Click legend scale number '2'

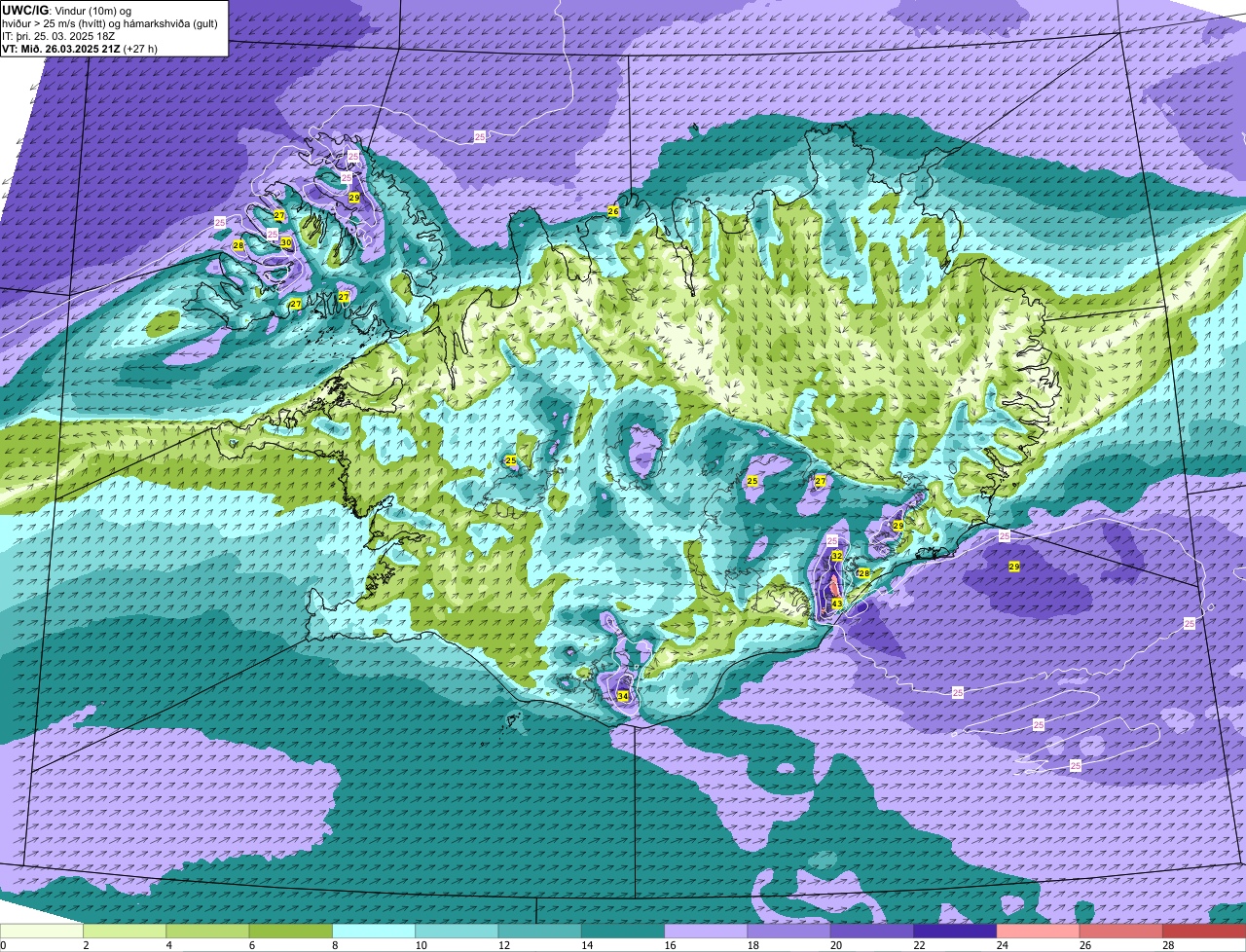(x=86, y=945)
